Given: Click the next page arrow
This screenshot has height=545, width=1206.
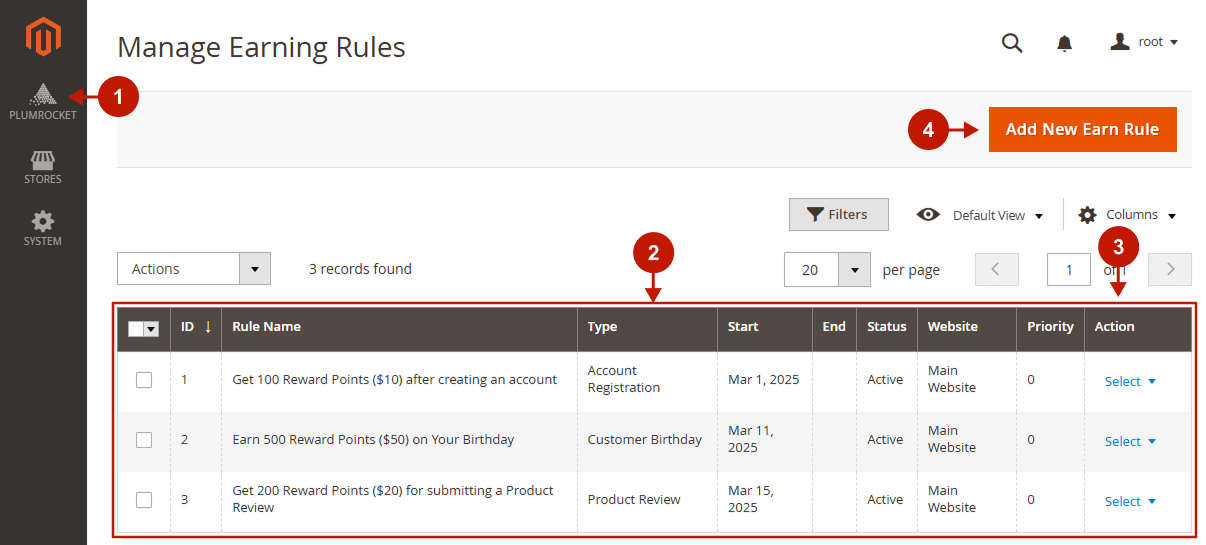Looking at the screenshot, I should tap(1169, 270).
